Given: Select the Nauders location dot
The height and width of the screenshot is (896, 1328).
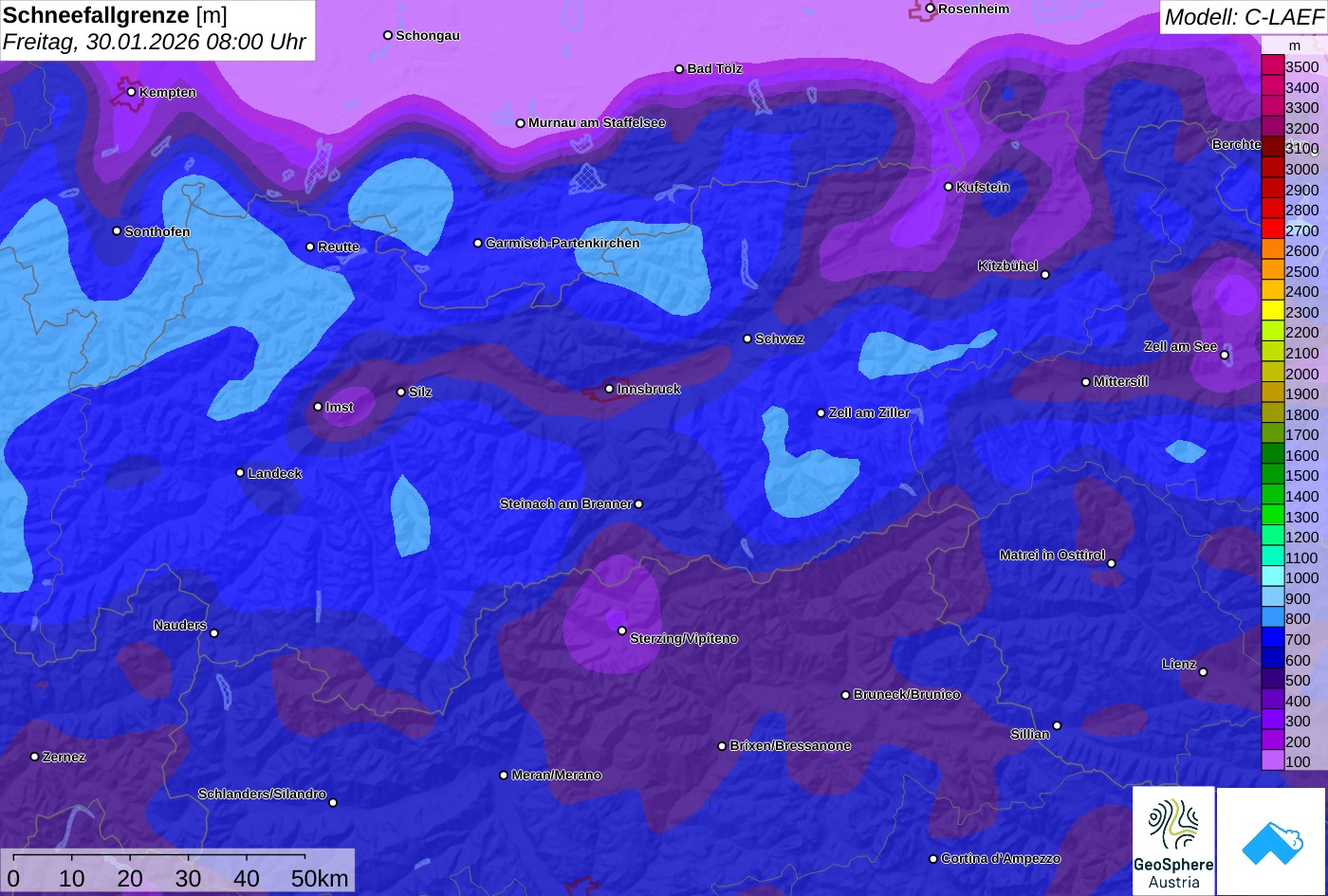Looking at the screenshot, I should [x=214, y=633].
